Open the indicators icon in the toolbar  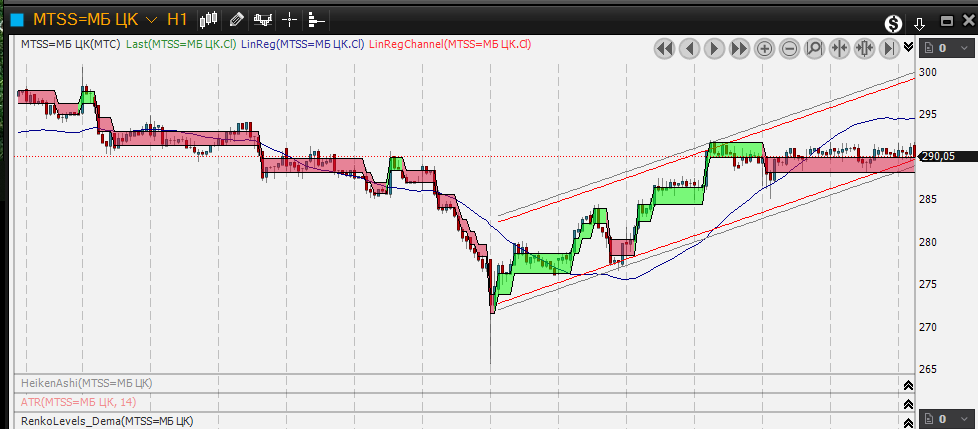tap(263, 19)
